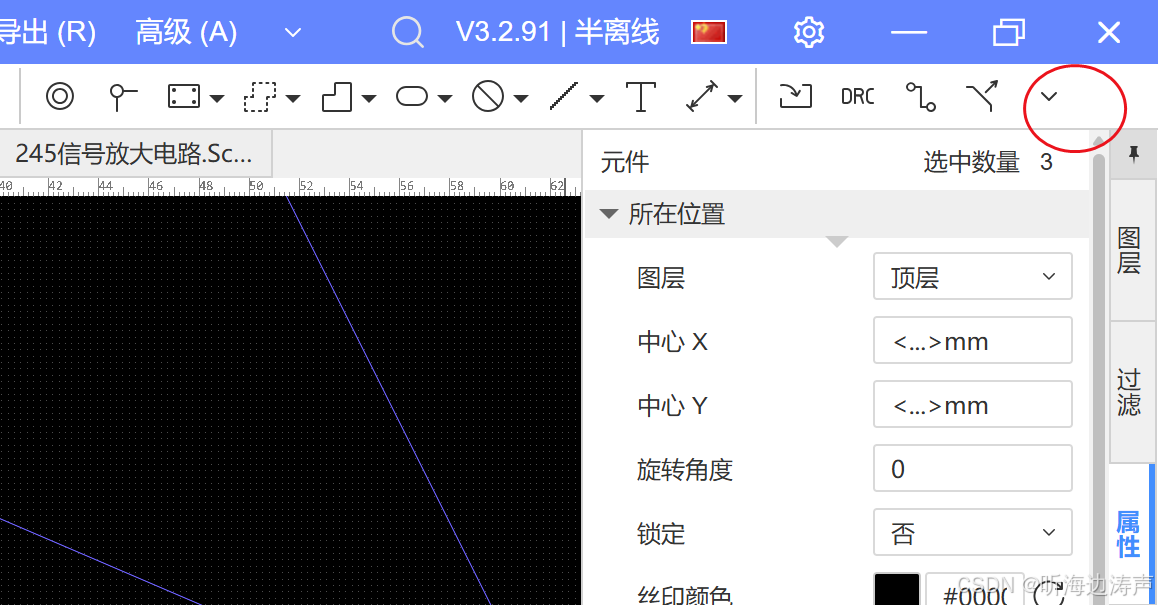Select the single routing tool
The width and height of the screenshot is (1158, 605).
[921, 97]
